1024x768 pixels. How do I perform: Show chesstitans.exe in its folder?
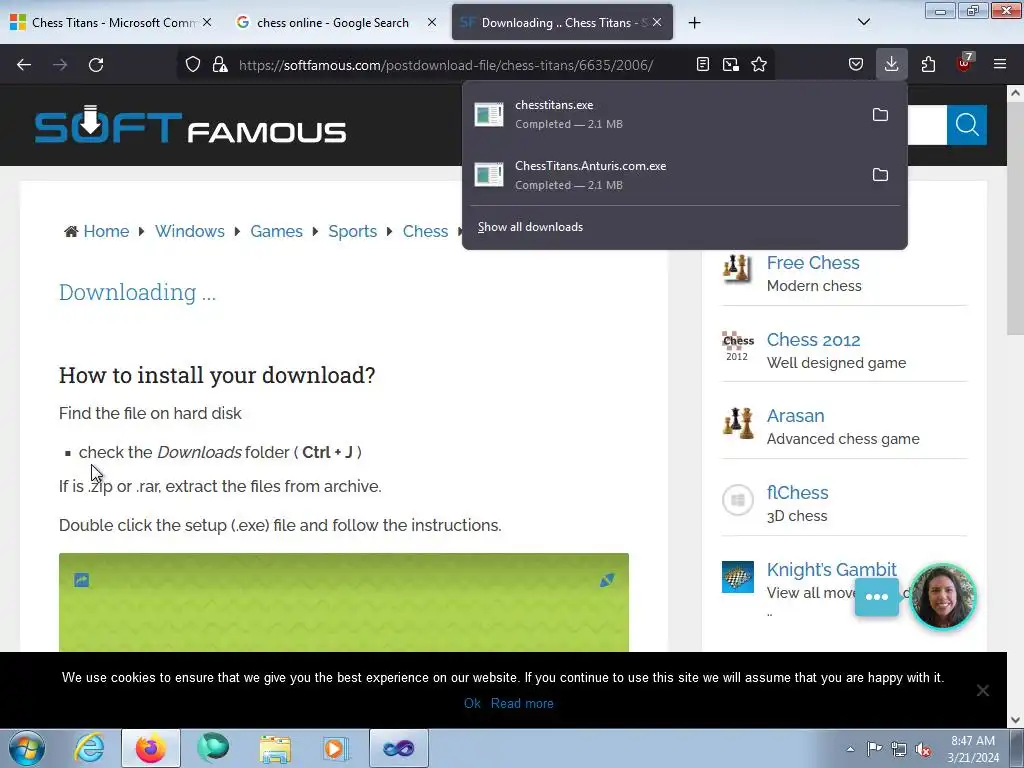[880, 115]
